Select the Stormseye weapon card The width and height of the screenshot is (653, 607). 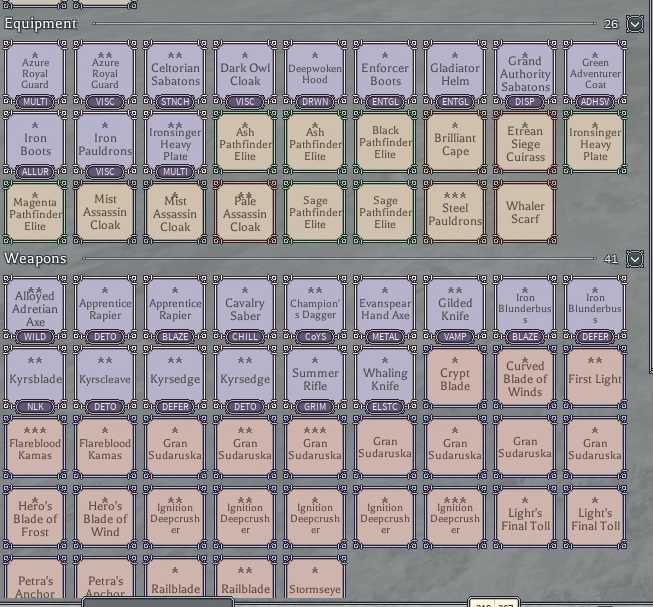tap(315, 579)
